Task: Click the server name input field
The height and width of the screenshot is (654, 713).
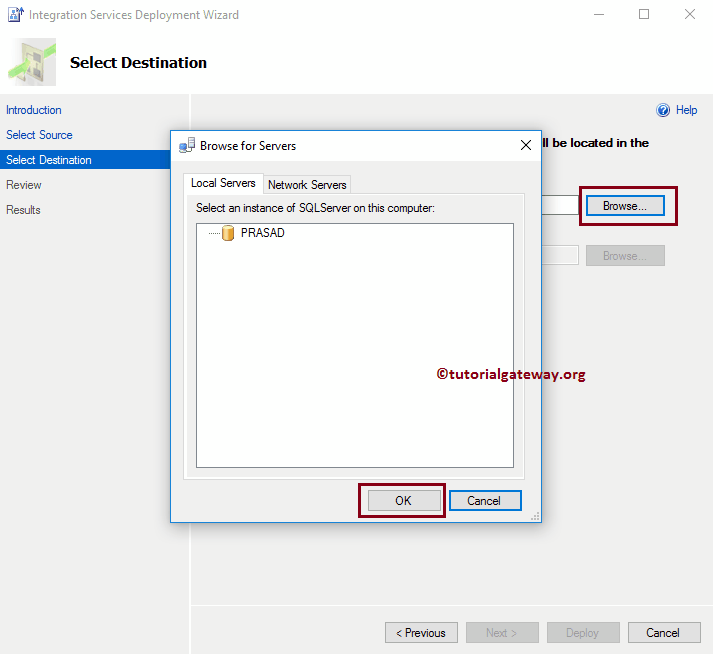Action: click(x=560, y=205)
